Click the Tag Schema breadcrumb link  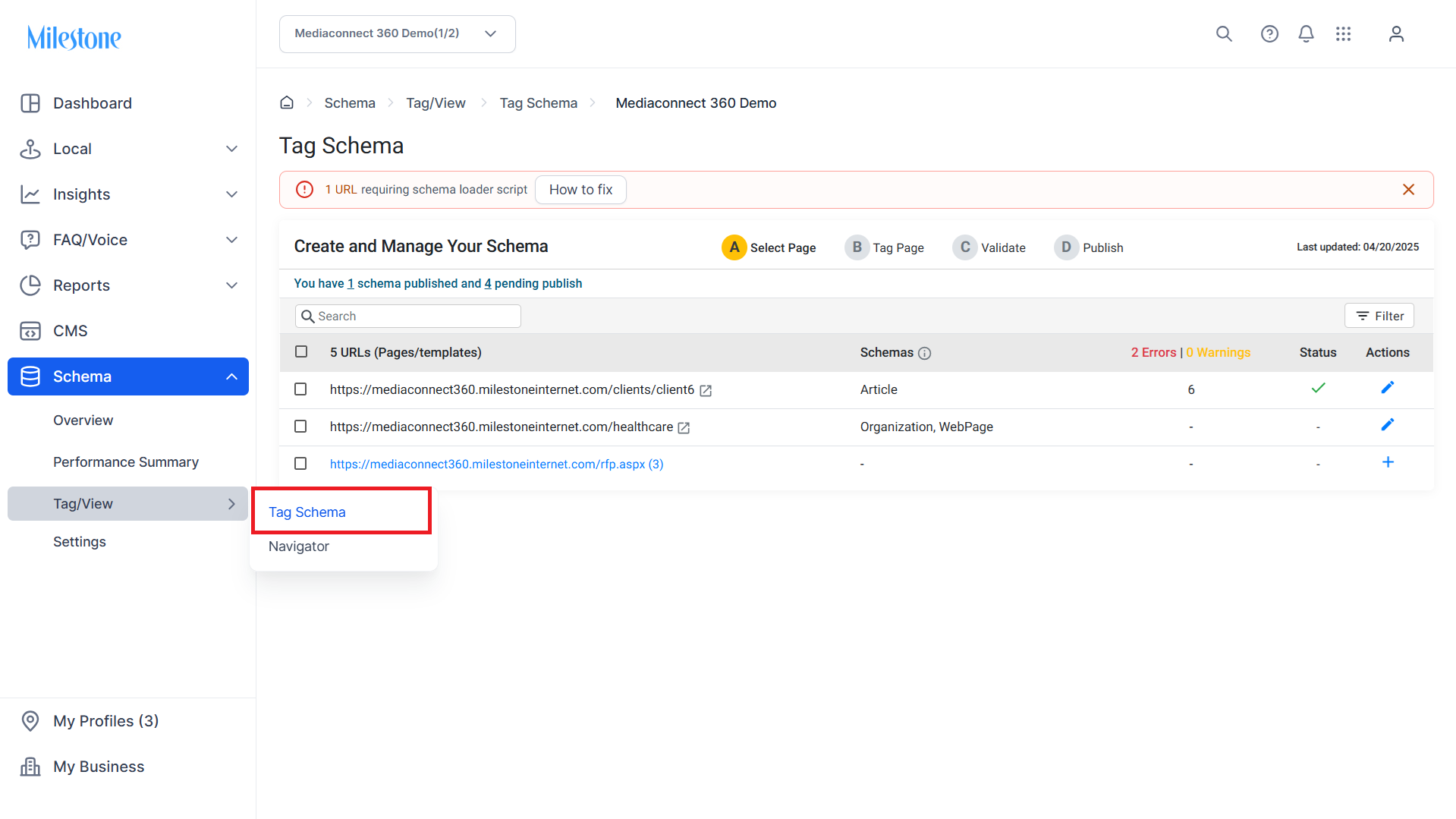(x=538, y=103)
